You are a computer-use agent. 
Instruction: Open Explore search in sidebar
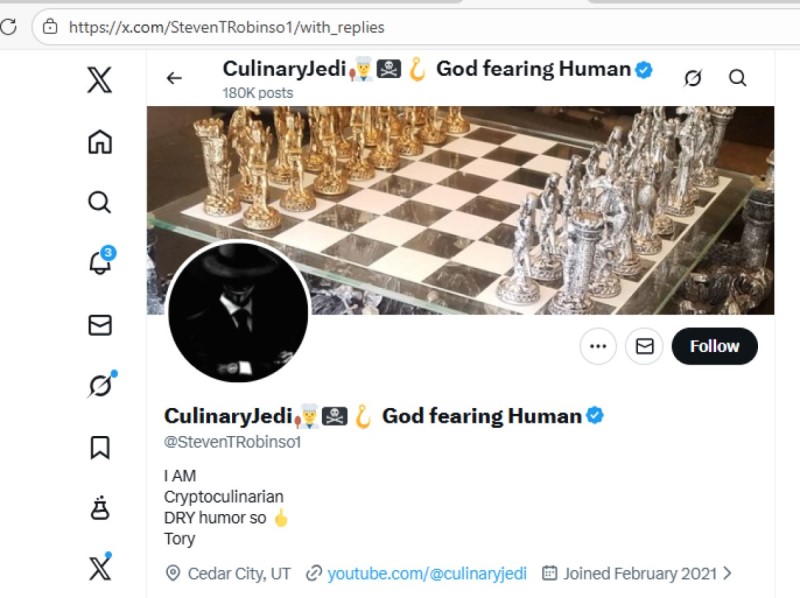[x=99, y=203]
